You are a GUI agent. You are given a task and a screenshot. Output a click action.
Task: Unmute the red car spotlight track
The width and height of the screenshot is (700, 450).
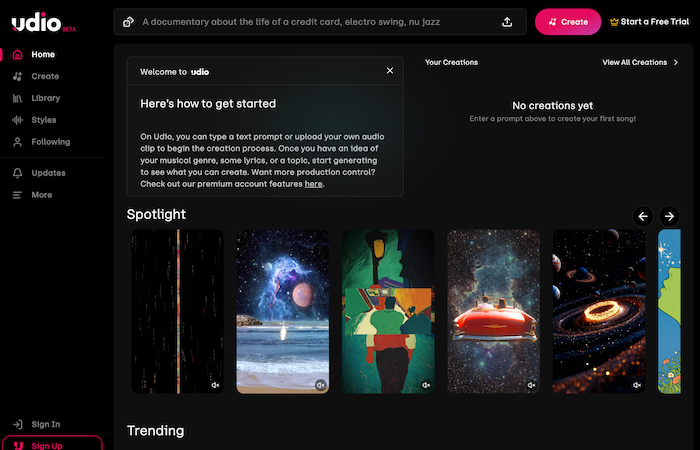(x=531, y=384)
